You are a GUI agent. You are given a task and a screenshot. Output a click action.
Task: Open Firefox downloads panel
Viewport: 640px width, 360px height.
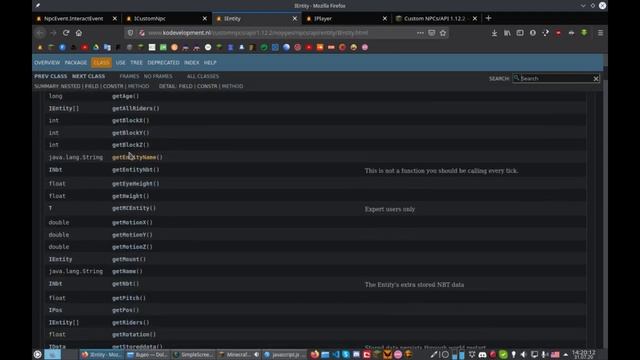[x=494, y=33]
